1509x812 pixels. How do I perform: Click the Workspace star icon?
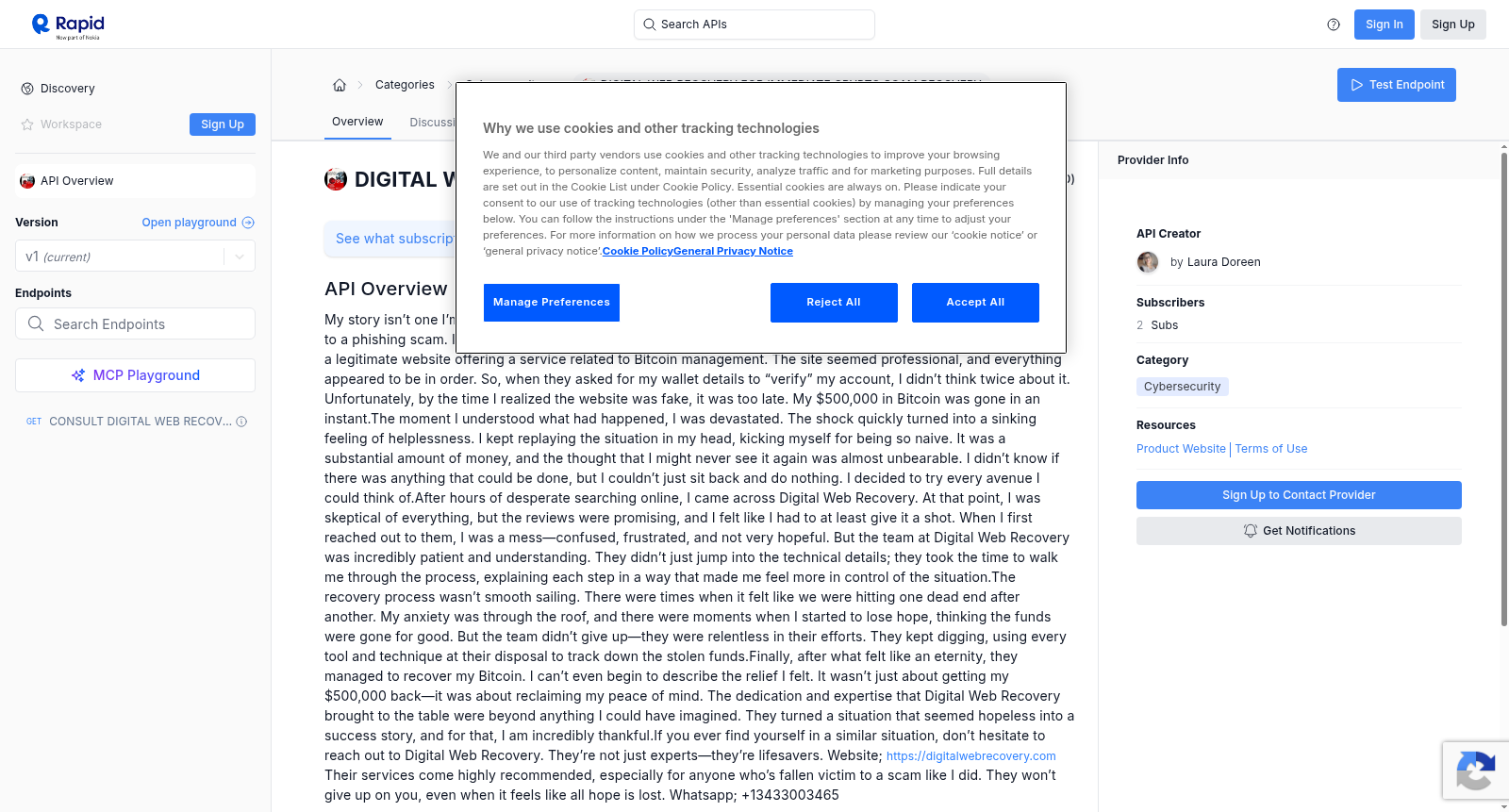(27, 124)
